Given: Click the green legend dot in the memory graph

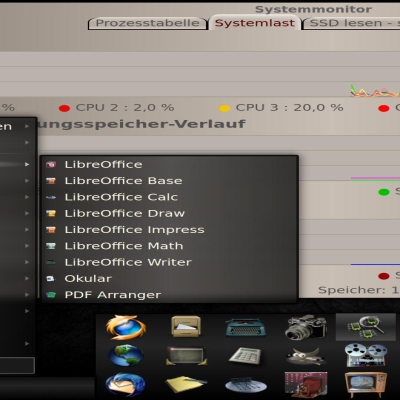Looking at the screenshot, I should click(x=384, y=192).
